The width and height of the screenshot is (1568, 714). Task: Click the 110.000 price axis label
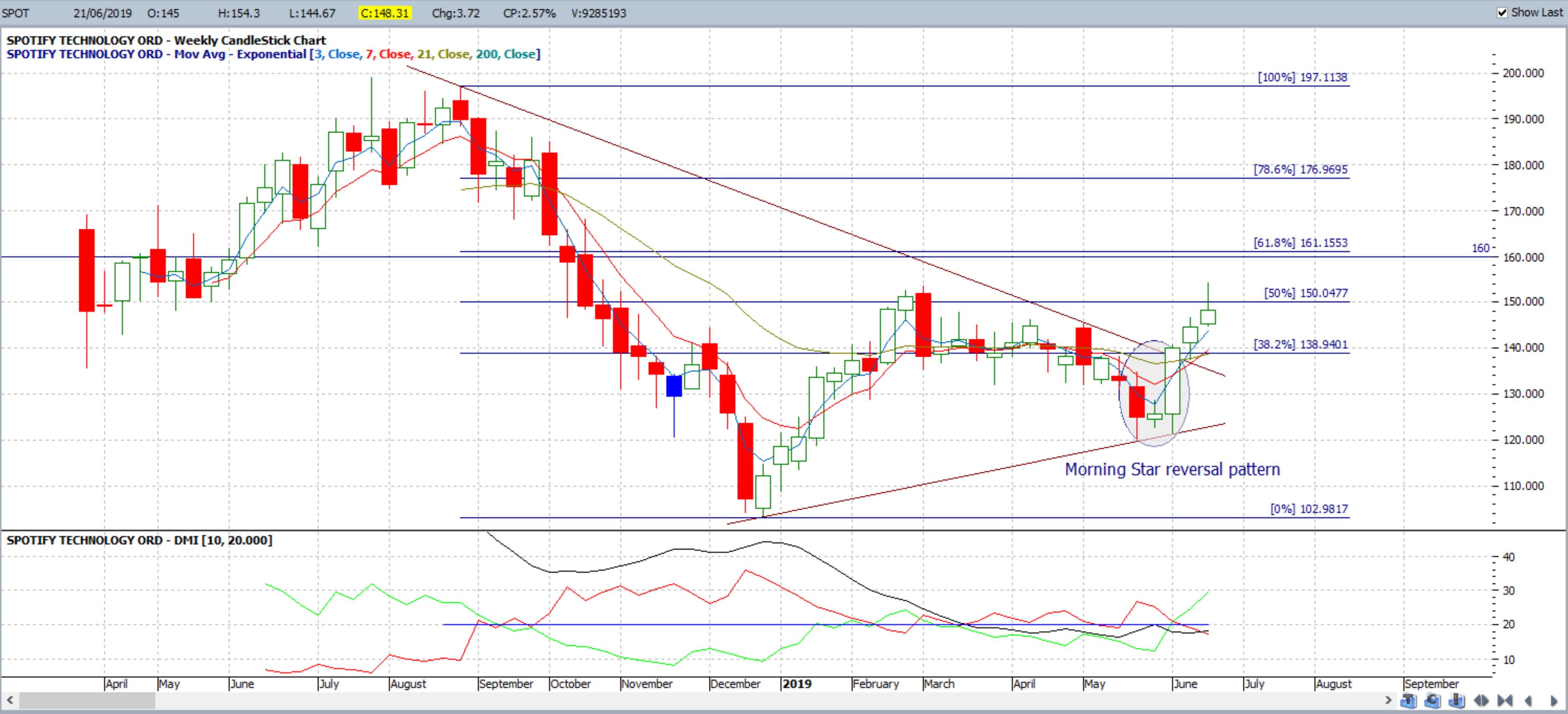(x=1523, y=486)
